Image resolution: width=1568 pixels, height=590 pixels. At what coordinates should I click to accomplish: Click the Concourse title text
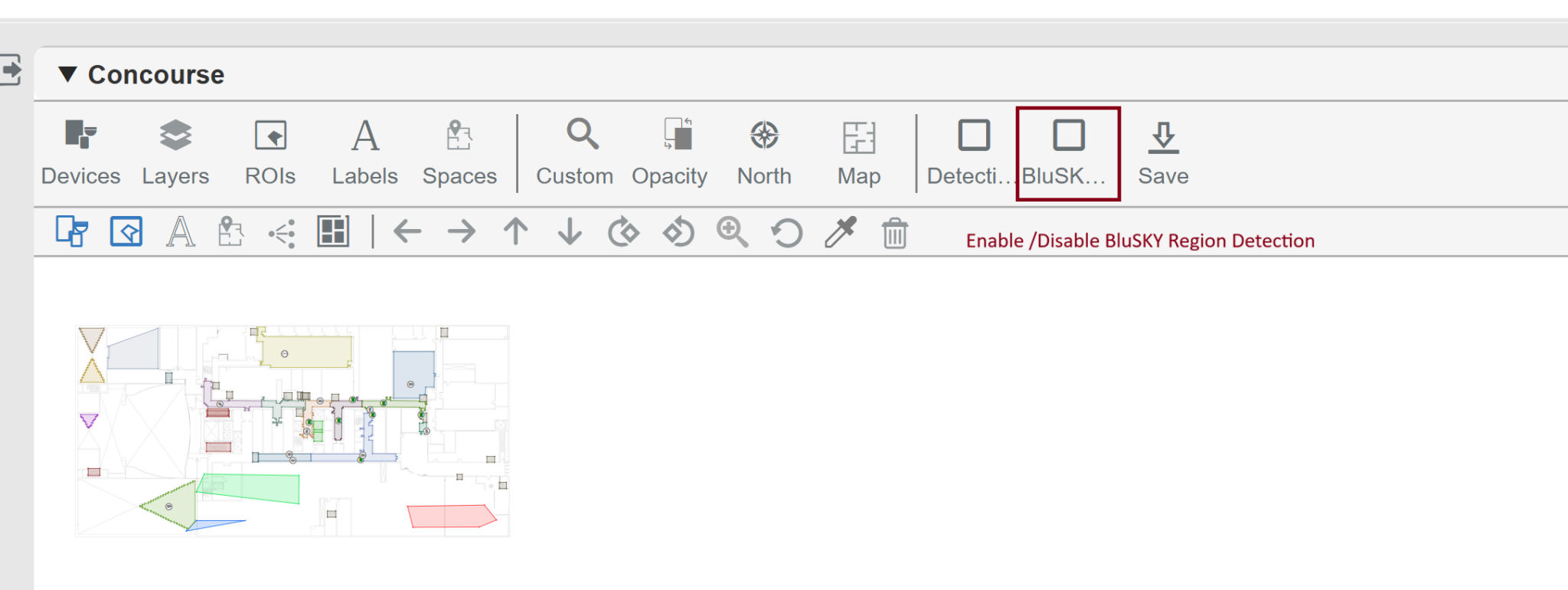156,74
